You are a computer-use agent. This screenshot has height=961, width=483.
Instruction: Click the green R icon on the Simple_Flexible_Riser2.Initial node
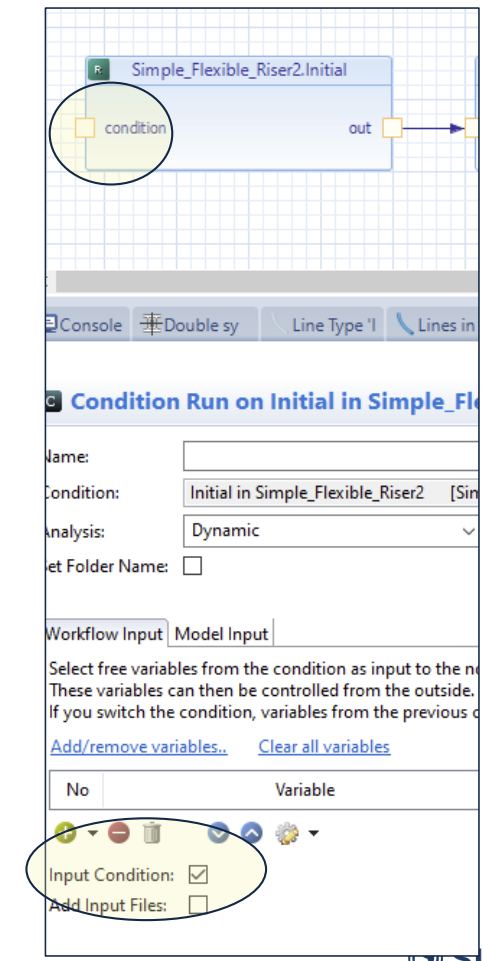tap(98, 70)
